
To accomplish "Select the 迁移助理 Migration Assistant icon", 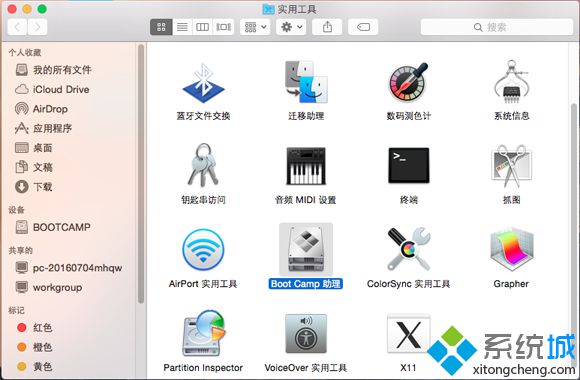I will coord(306,82).
